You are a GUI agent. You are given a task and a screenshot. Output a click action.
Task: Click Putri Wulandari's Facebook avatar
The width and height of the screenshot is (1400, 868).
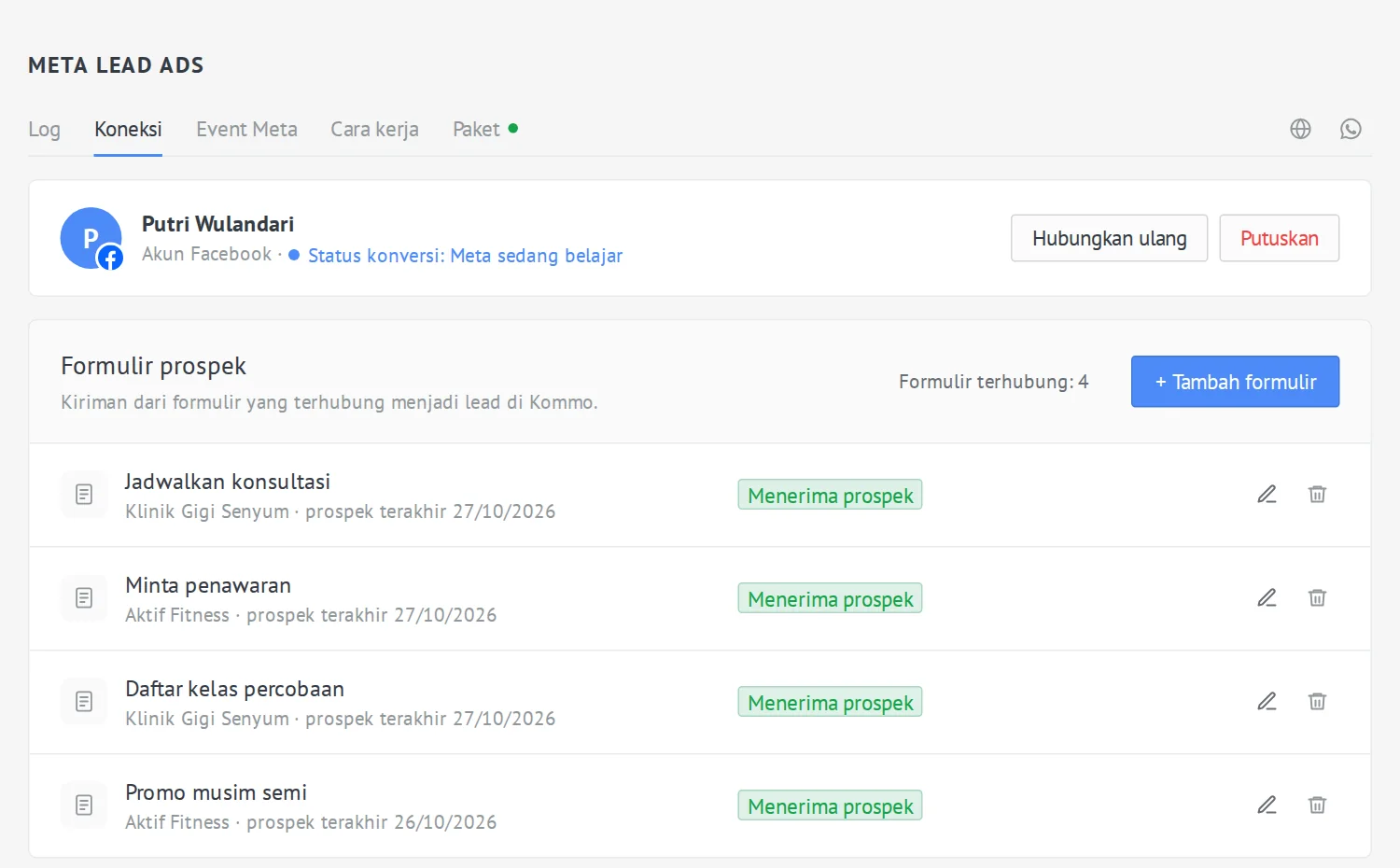coord(91,238)
